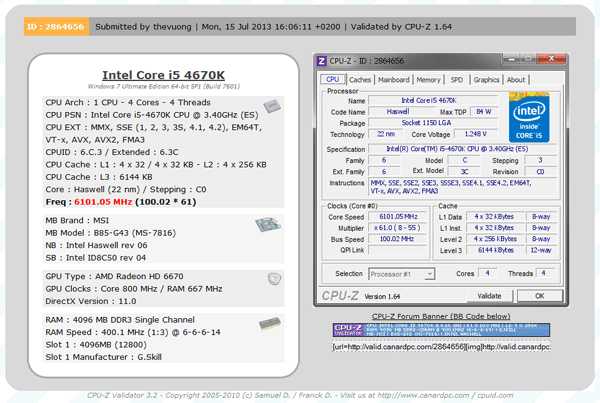Image resolution: width=600 pixels, height=403 pixels.
Task: Click the processor Name field value
Action: click(x=433, y=101)
